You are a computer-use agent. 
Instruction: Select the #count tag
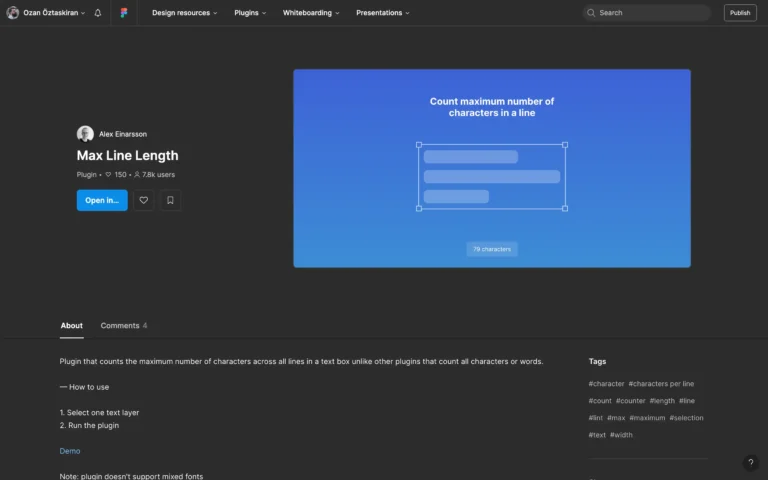[x=600, y=401]
